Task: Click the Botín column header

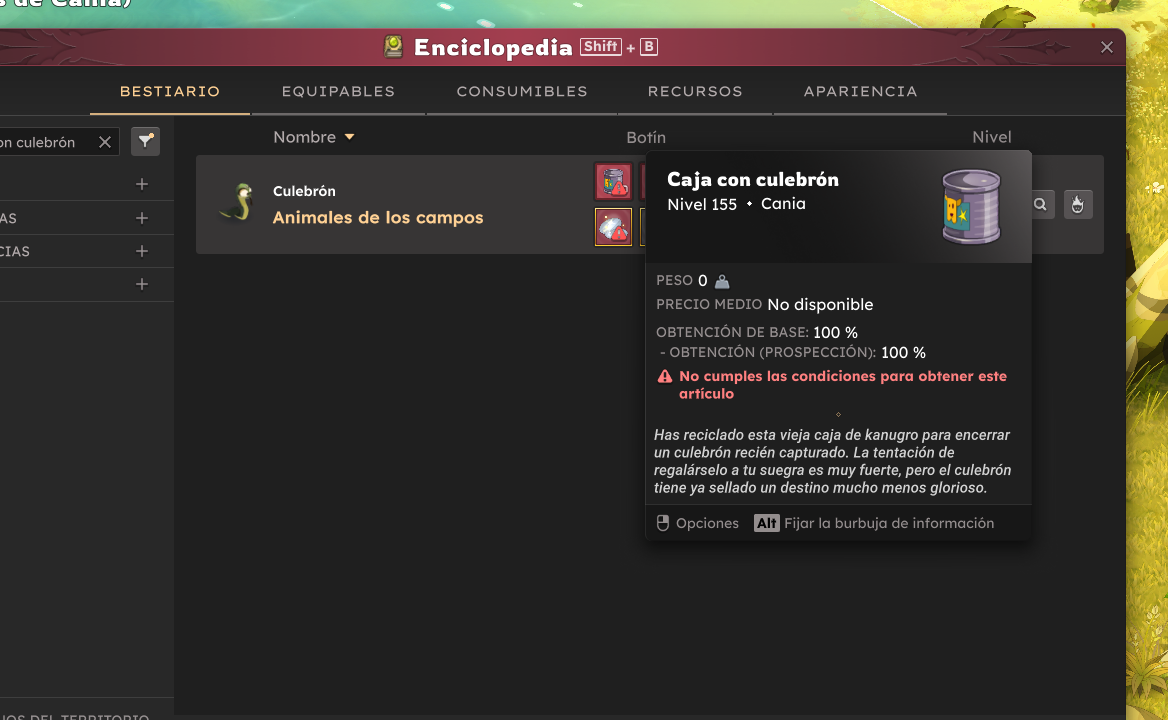Action: pos(646,138)
